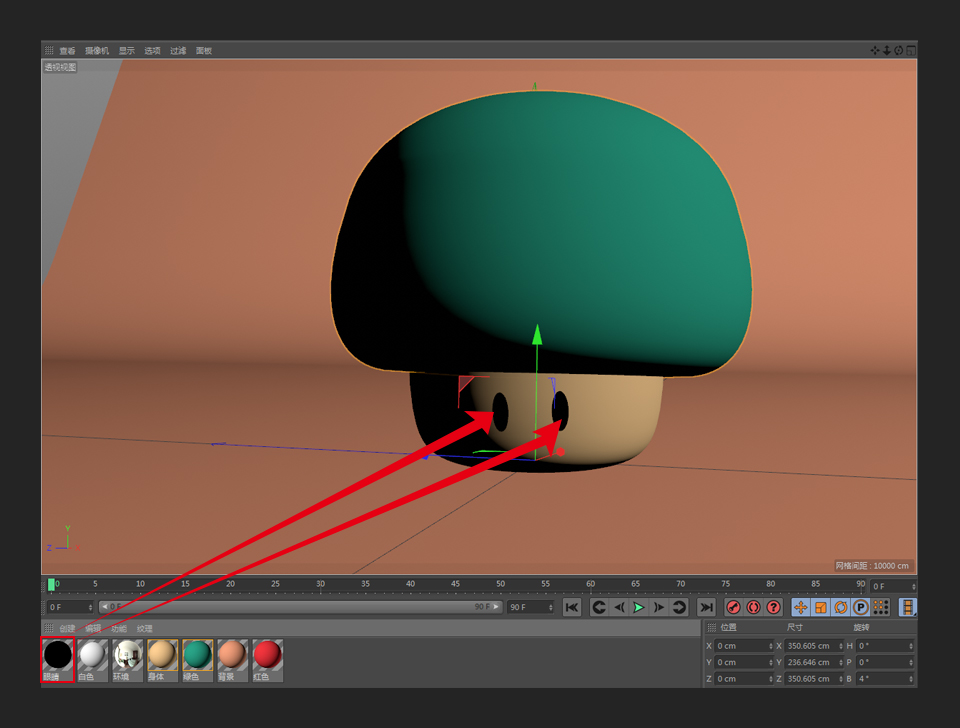Jump to the start of the animation

click(572, 607)
